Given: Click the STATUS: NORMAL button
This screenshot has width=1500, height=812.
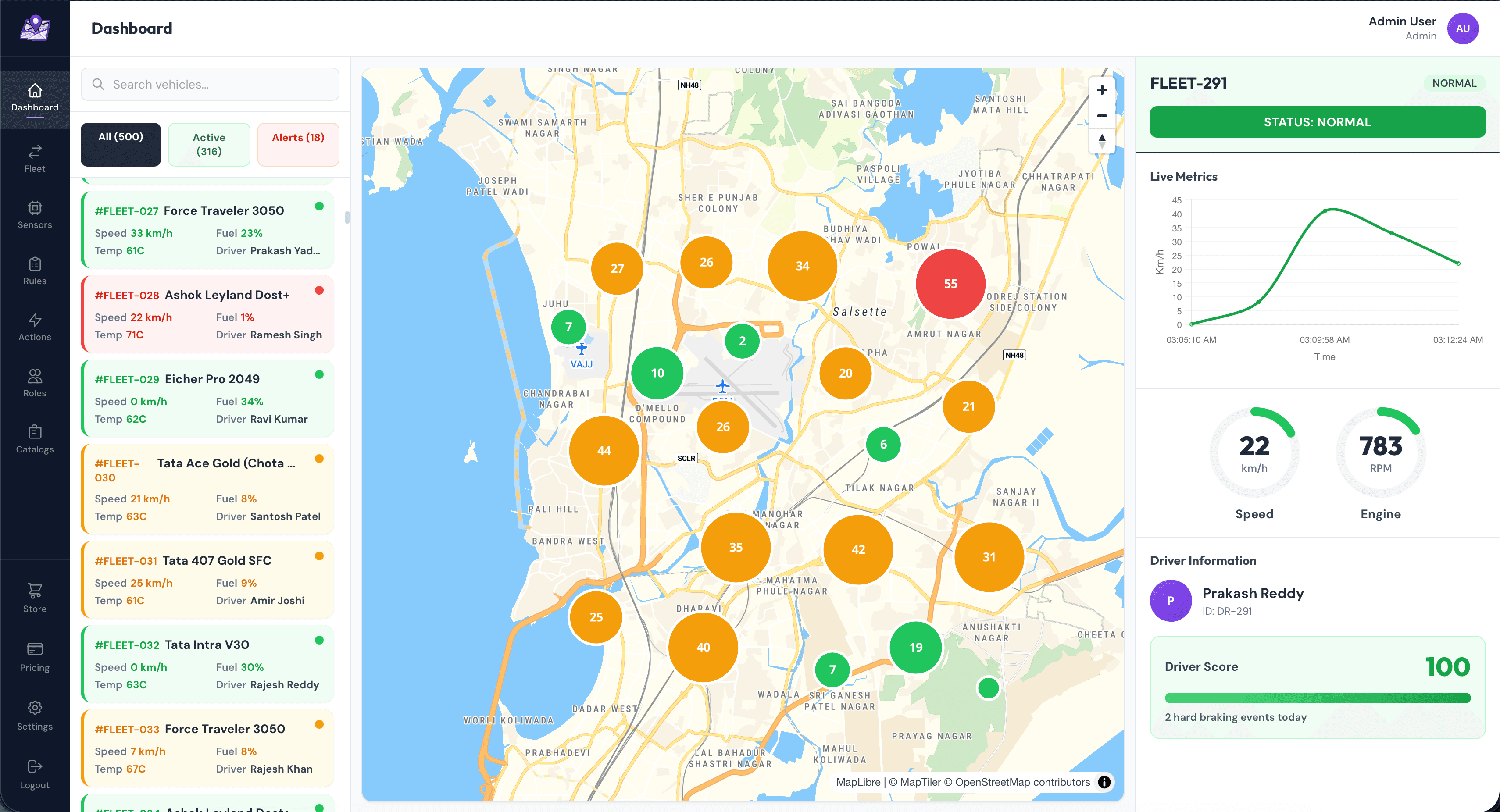Looking at the screenshot, I should pyautogui.click(x=1317, y=121).
